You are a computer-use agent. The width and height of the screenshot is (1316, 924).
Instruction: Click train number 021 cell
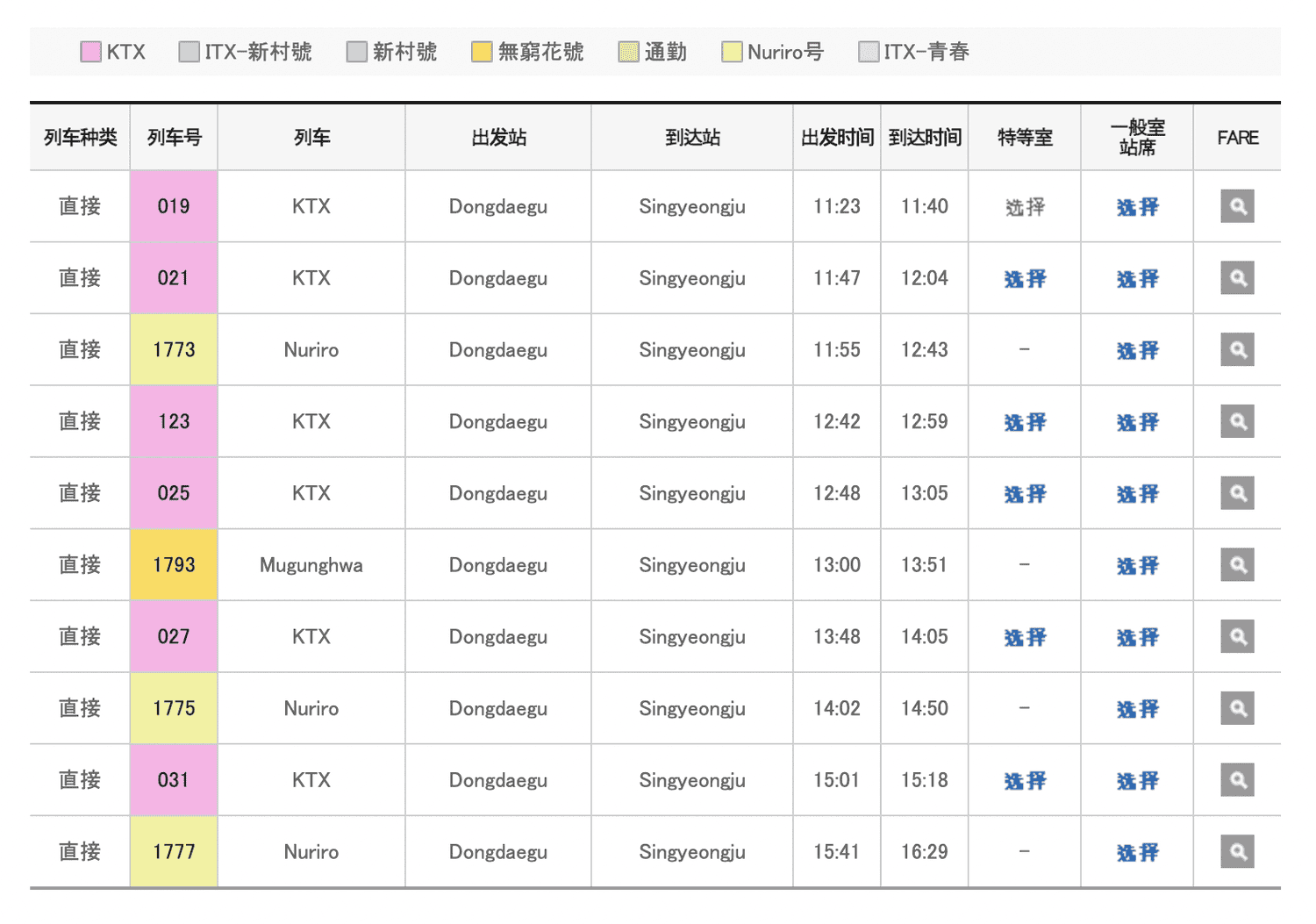click(x=174, y=278)
